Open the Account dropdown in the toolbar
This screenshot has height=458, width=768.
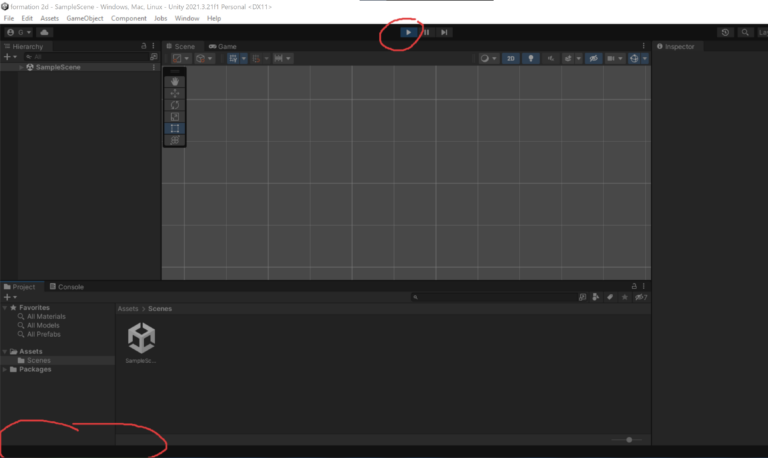tap(19, 32)
